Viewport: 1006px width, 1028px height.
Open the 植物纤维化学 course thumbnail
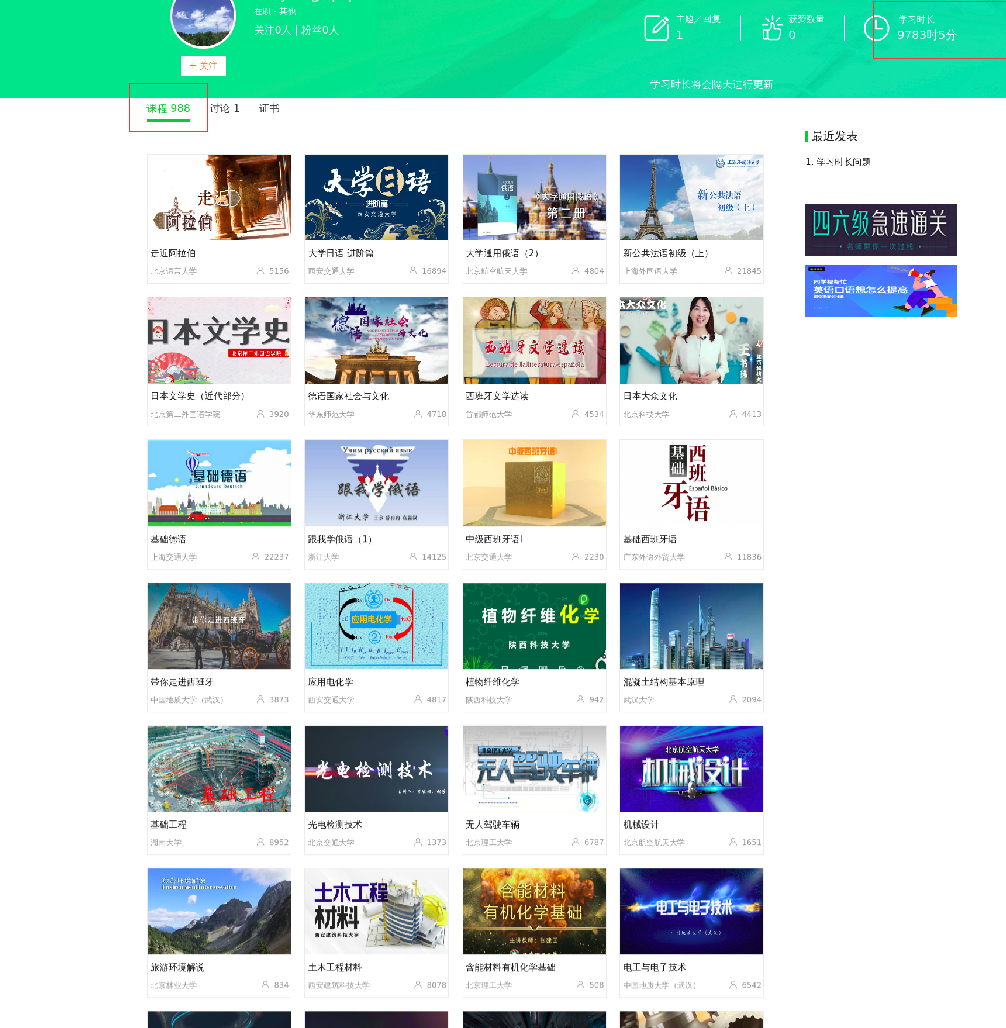pyautogui.click(x=534, y=626)
